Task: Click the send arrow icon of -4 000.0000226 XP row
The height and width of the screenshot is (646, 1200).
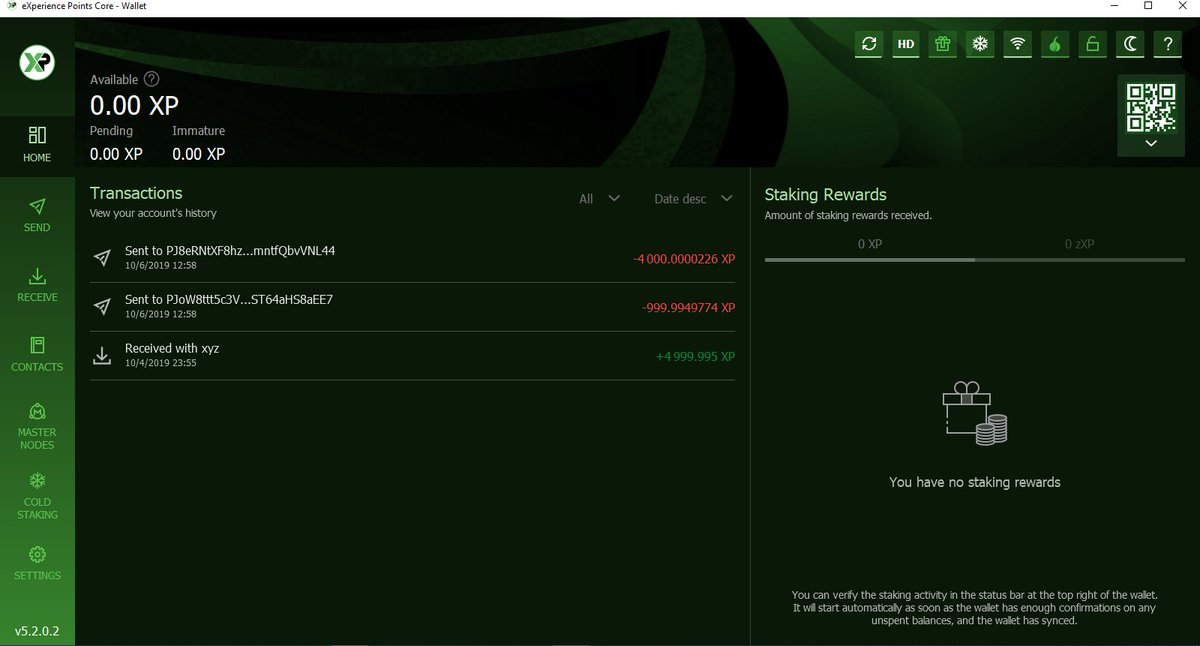Action: pos(102,258)
